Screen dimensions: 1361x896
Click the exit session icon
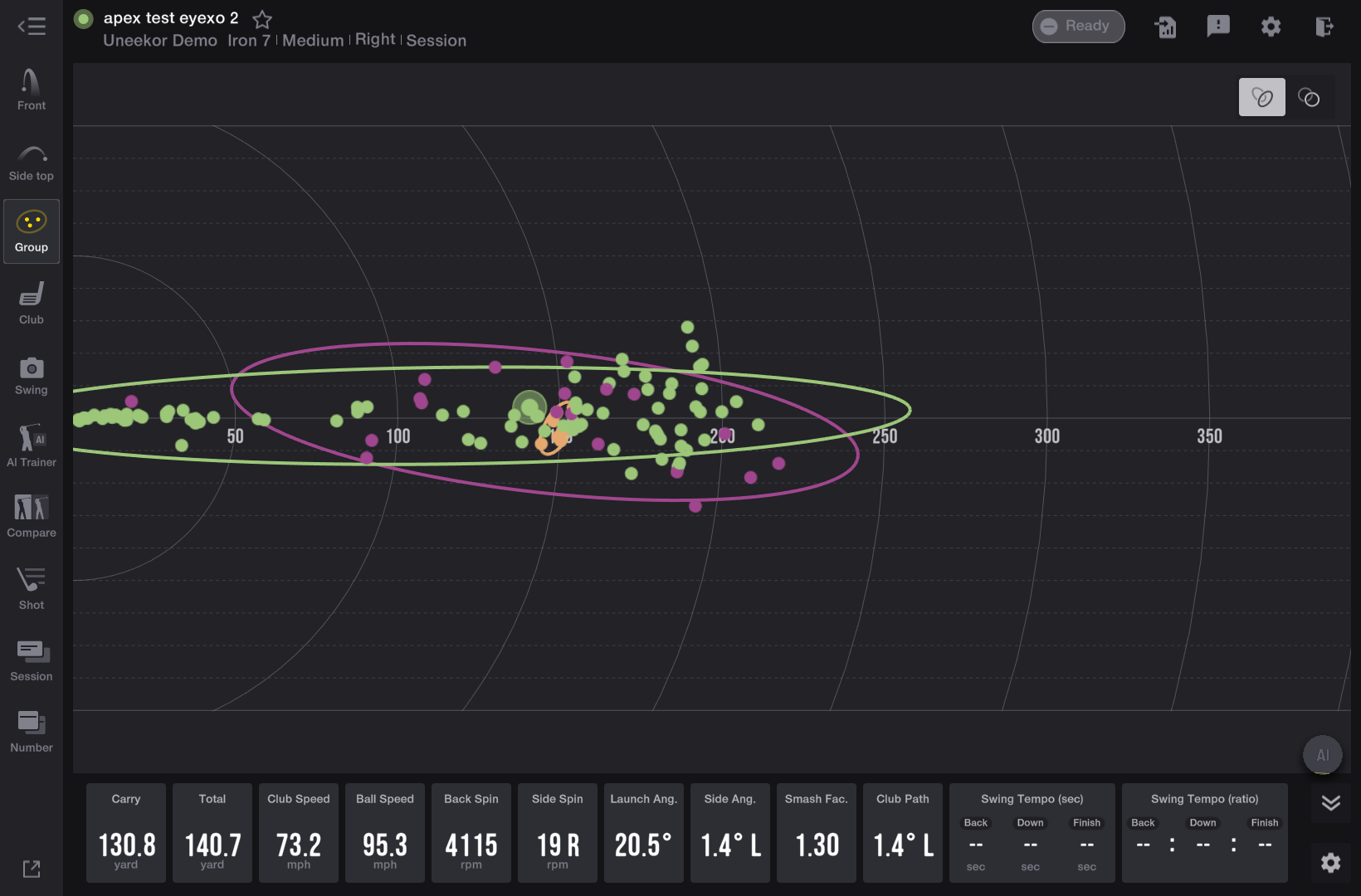[1324, 27]
